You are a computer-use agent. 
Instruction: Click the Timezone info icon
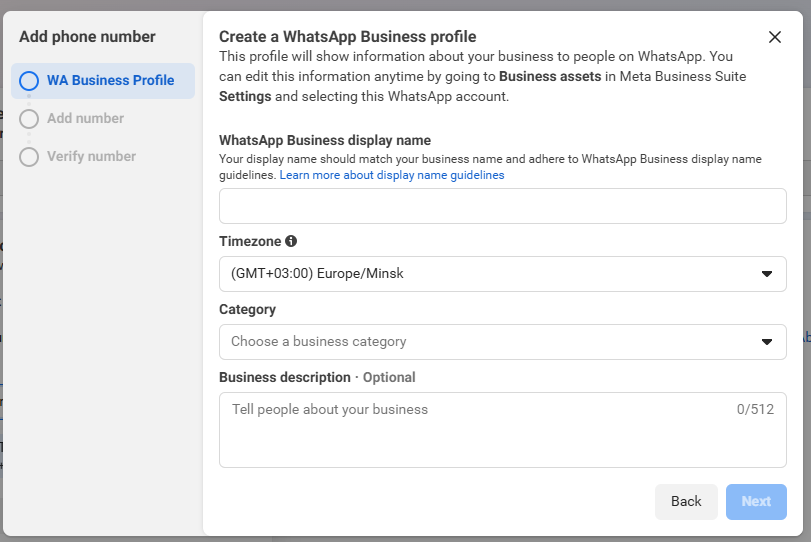[x=291, y=241]
